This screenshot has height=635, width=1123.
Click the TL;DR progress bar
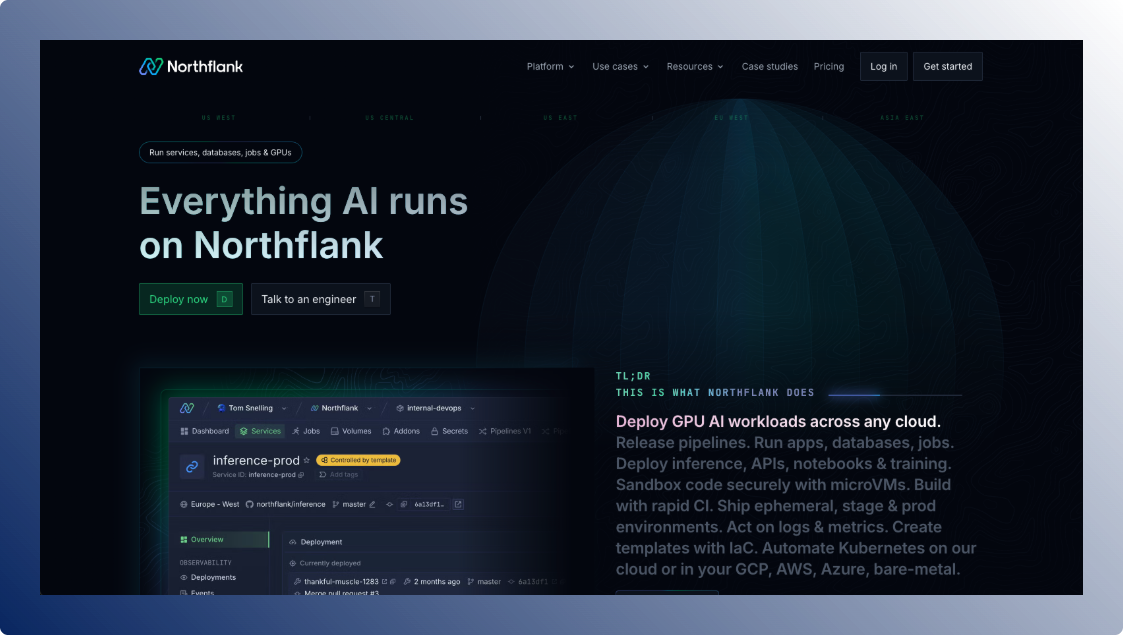[895, 394]
